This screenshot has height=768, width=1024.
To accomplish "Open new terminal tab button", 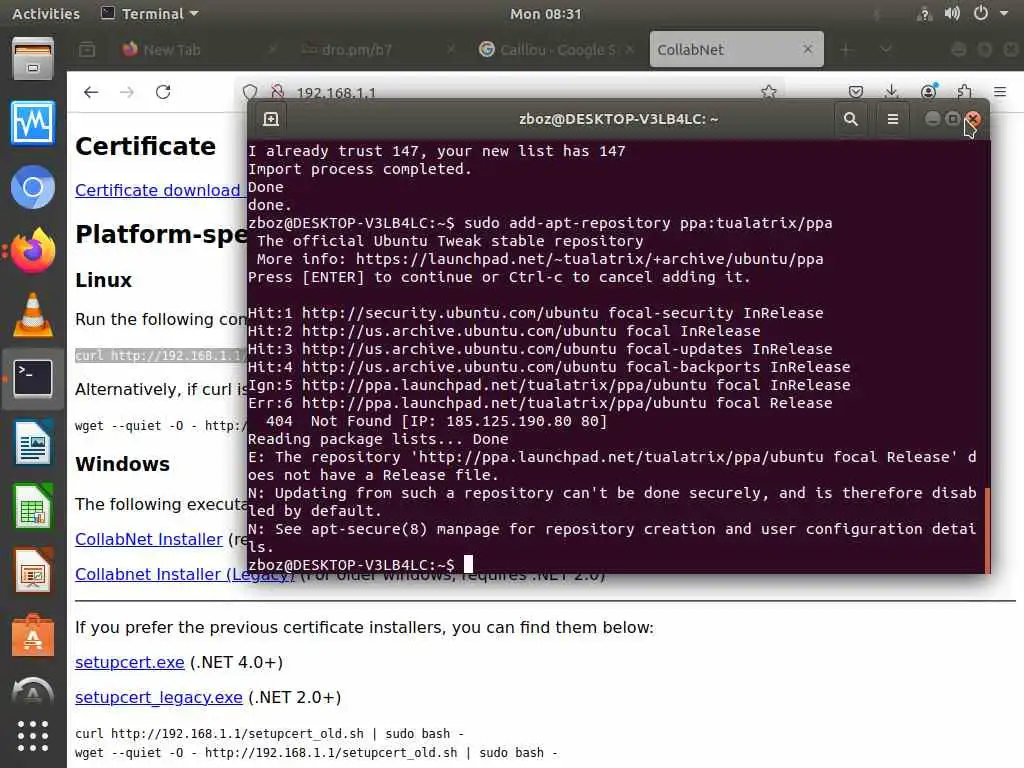I will (x=270, y=119).
